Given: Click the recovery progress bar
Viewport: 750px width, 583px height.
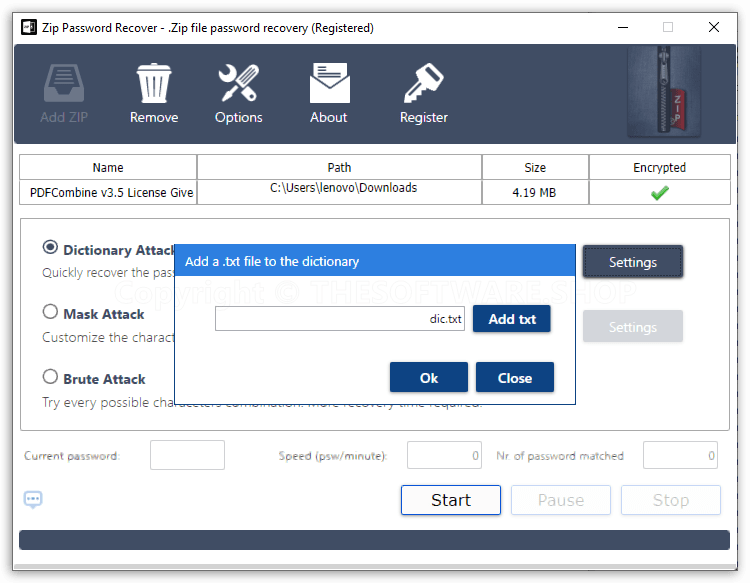Looking at the screenshot, I should (x=374, y=540).
